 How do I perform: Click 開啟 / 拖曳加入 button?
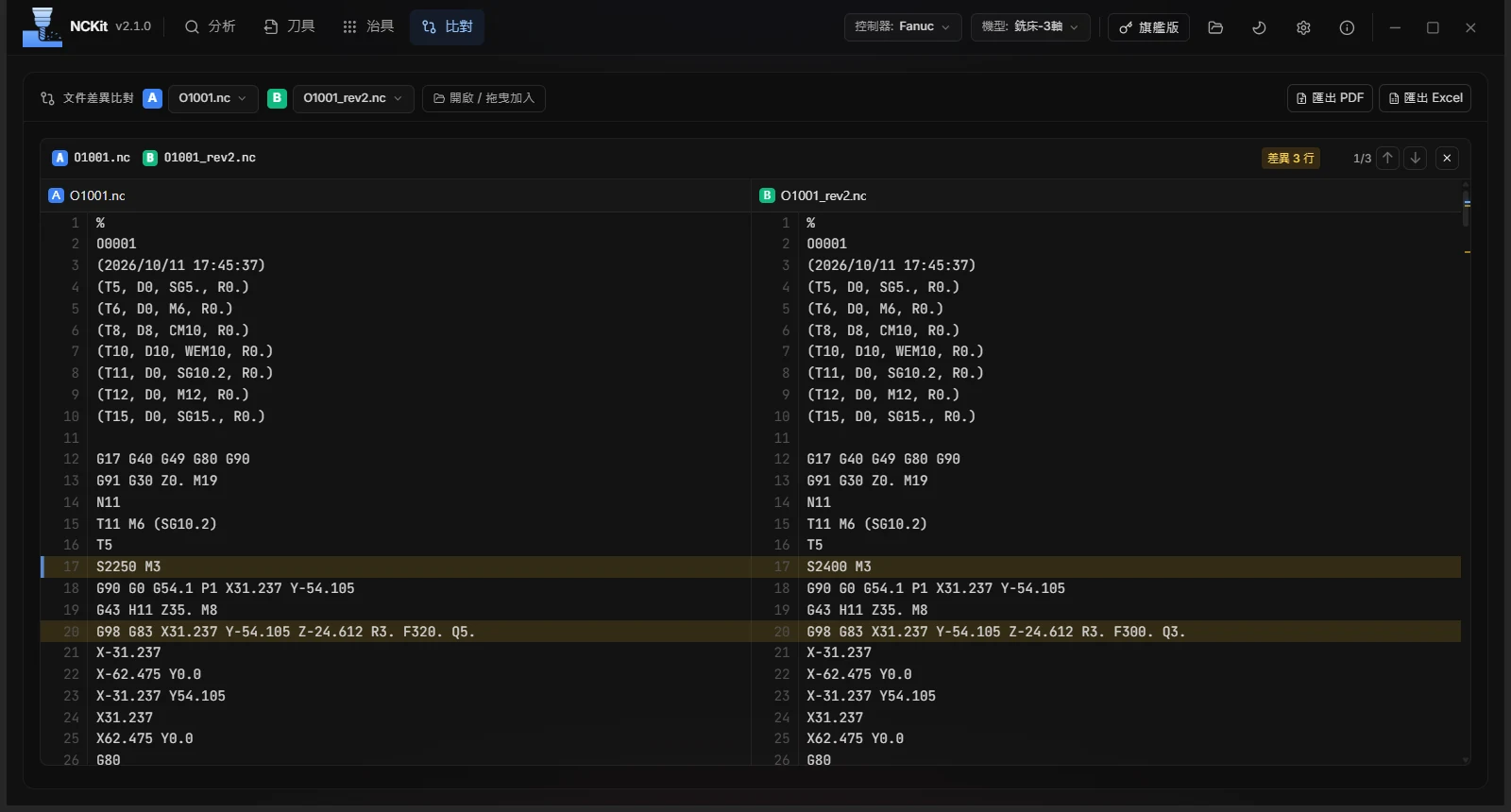[x=484, y=98]
